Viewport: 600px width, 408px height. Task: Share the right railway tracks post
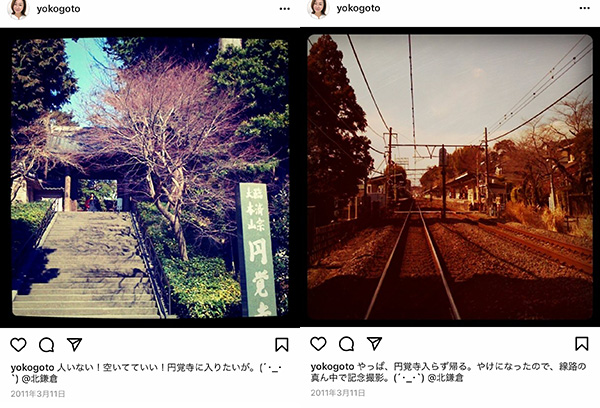tap(375, 343)
